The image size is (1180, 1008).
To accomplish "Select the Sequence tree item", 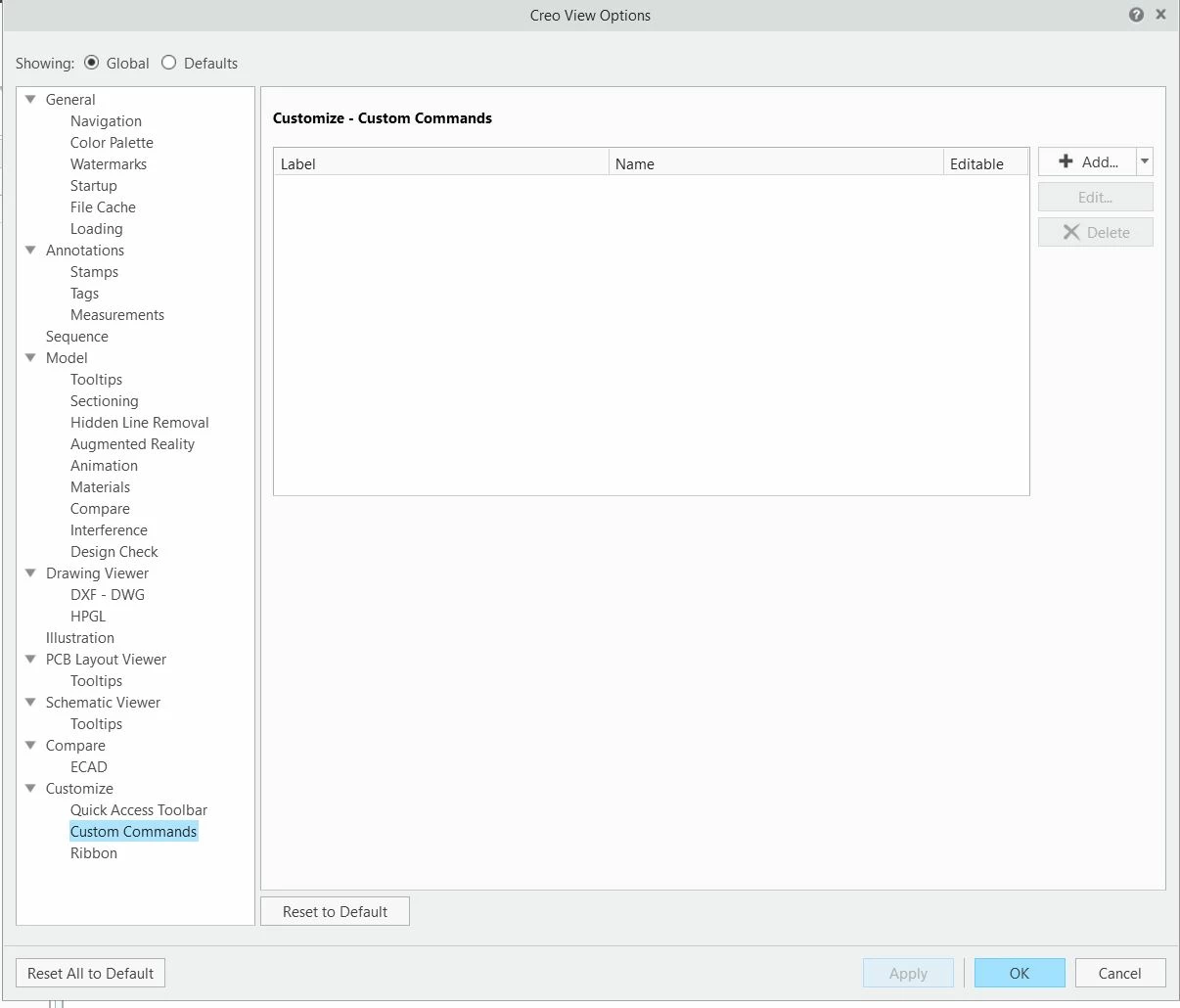I will coord(77,336).
